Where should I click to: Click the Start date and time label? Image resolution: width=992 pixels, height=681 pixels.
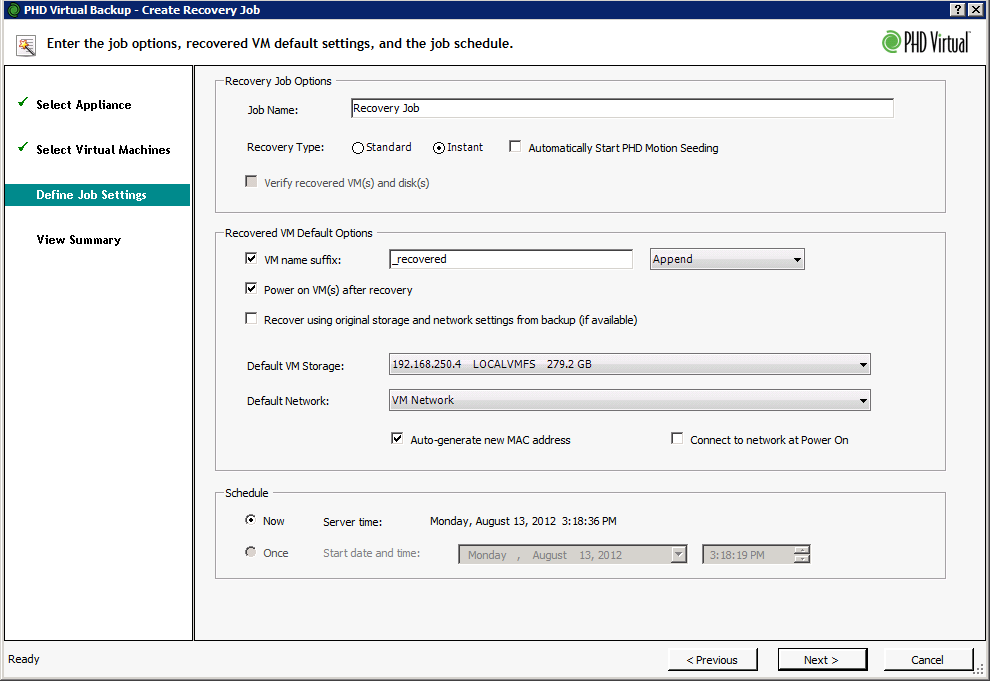pos(371,553)
